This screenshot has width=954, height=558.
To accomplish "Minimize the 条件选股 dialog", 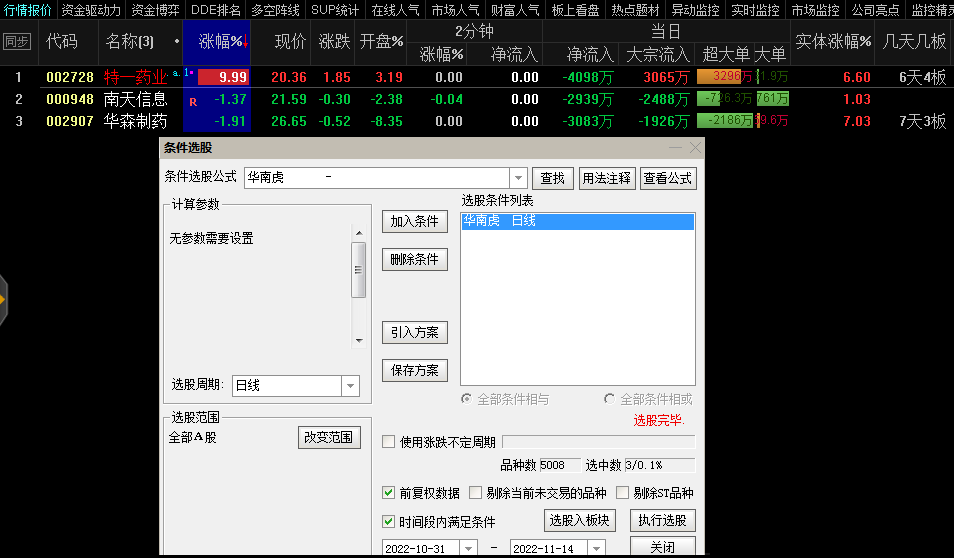I will (x=675, y=147).
